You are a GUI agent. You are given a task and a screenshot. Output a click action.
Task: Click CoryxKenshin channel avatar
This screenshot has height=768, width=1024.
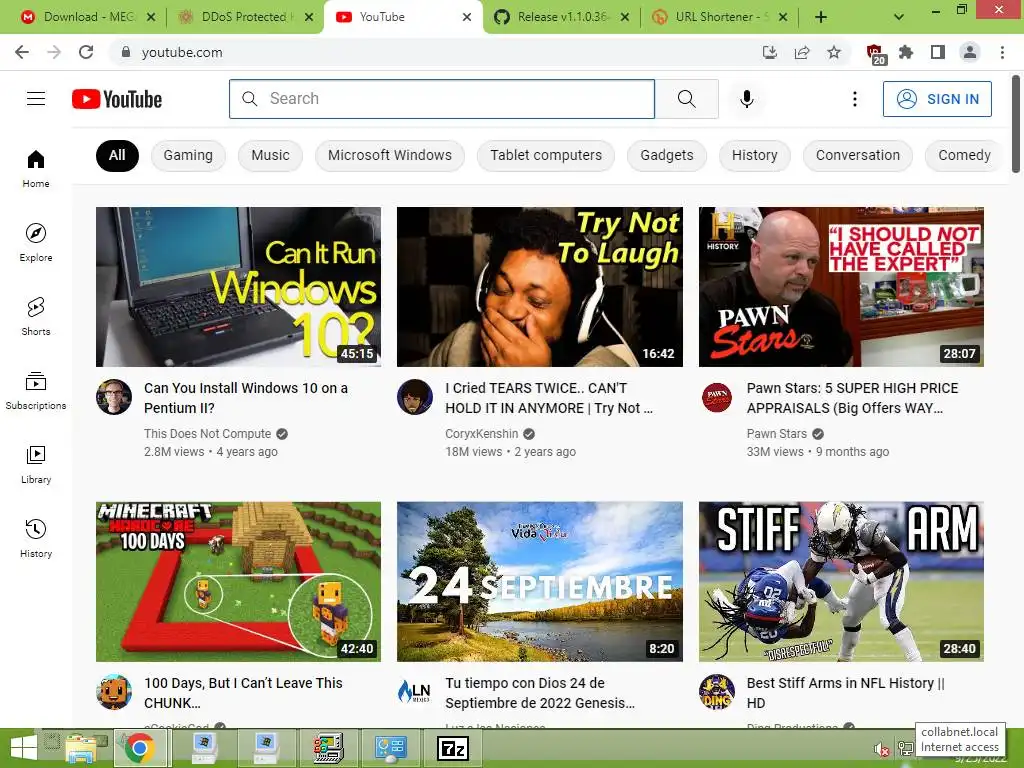pos(415,397)
